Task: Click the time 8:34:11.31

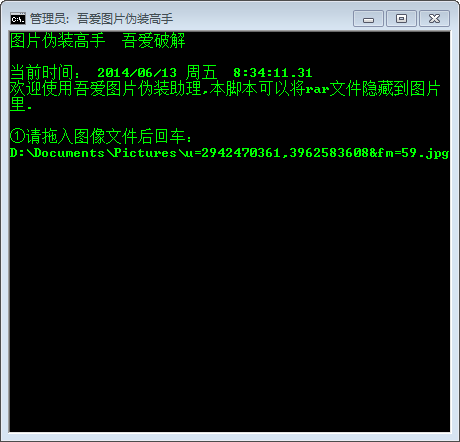Action: click(273, 73)
